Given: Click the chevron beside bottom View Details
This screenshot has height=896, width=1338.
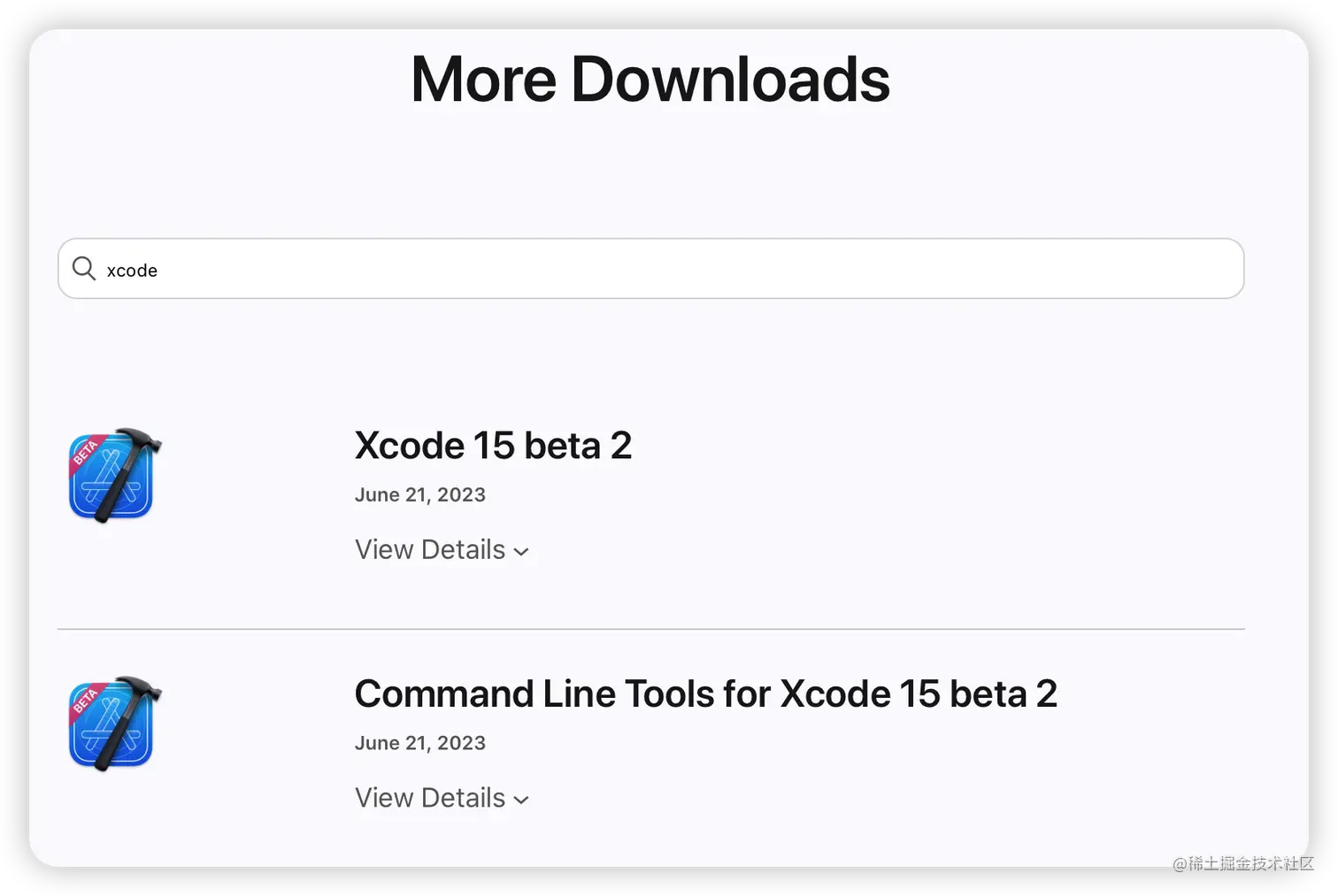Looking at the screenshot, I should [521, 800].
